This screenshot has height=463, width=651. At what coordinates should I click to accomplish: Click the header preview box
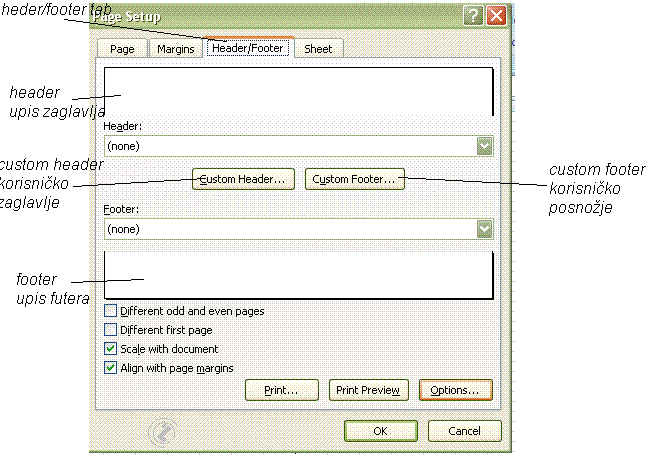click(x=298, y=93)
